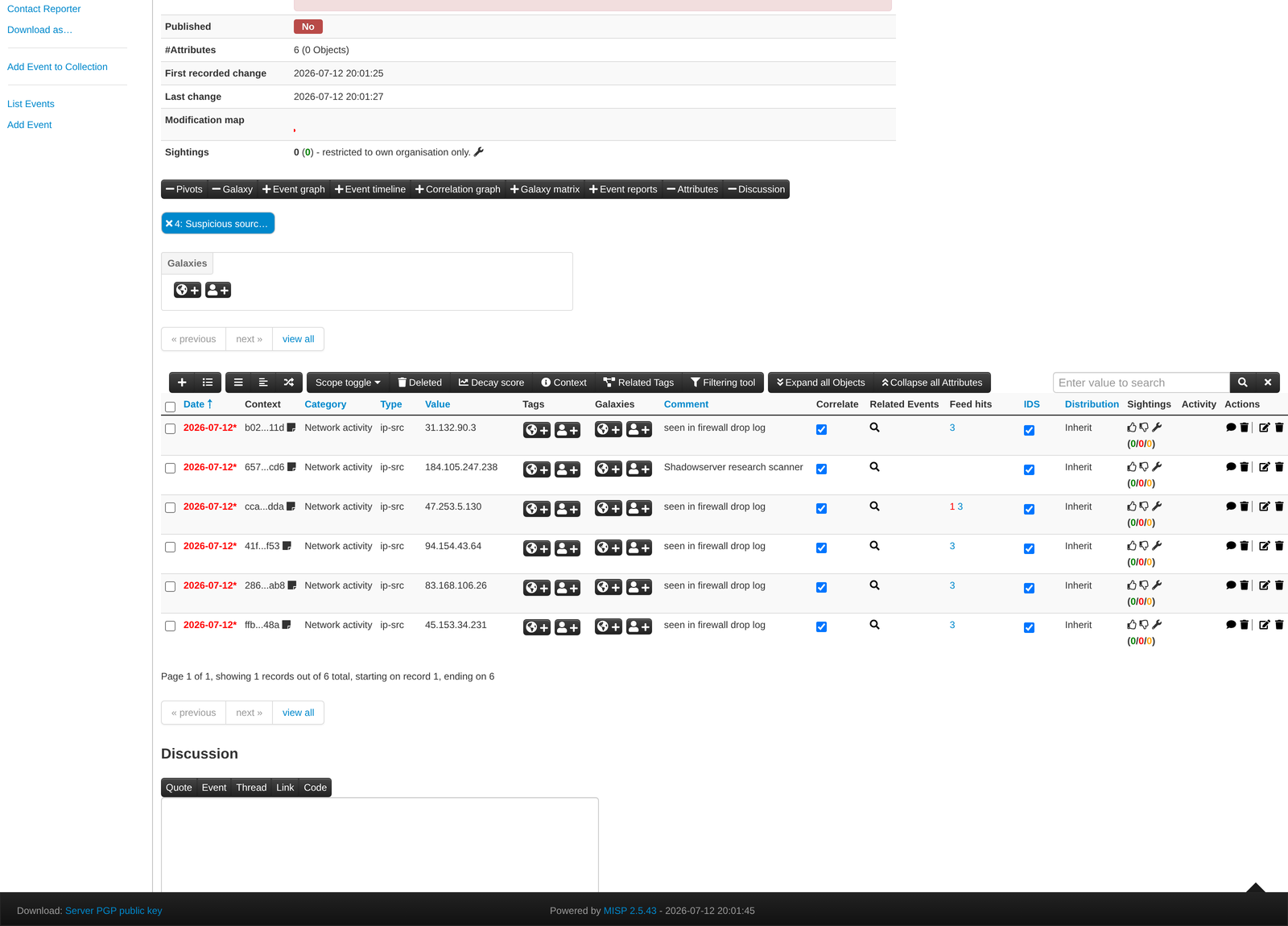This screenshot has width=1288, height=926.
Task: Remove the 4: Suspicious sourc… tag filter
Action: tap(169, 224)
